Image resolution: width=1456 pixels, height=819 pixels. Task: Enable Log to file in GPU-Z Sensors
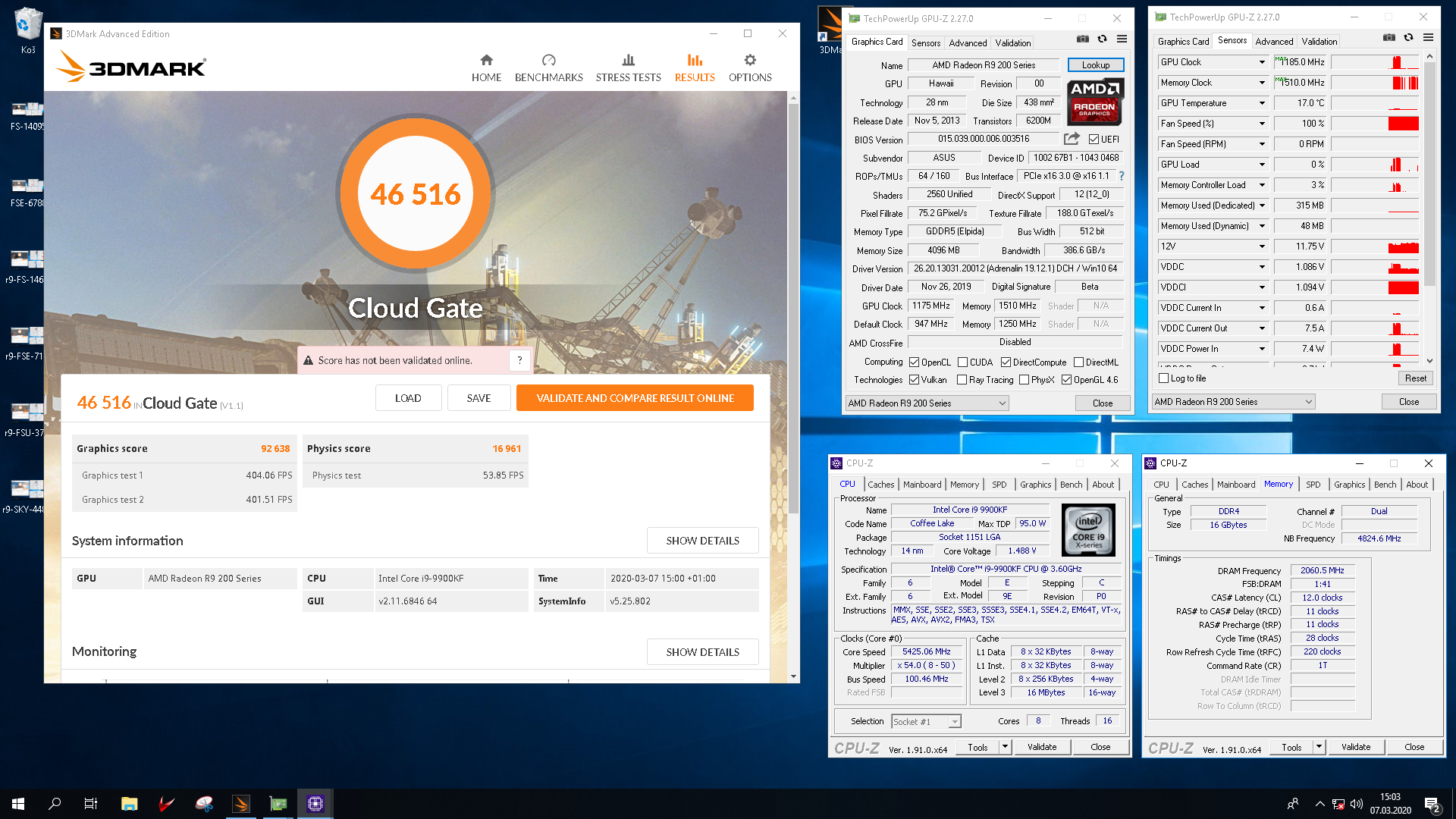tap(1164, 378)
